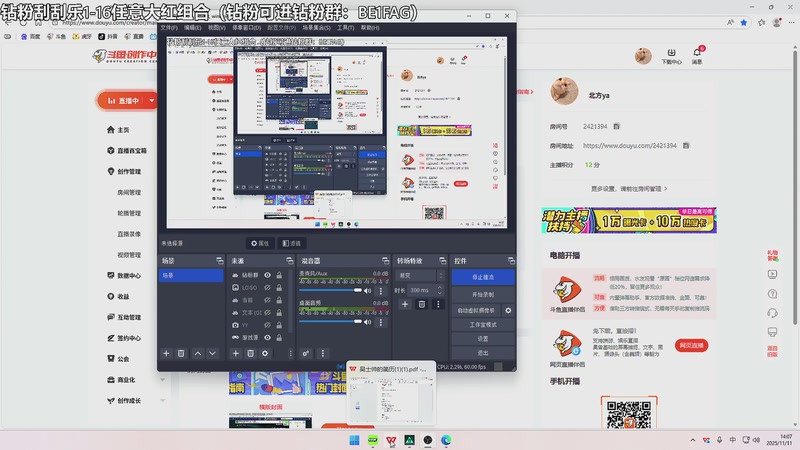
Task: Open OBS 工具(T) menu
Action: pos(345,28)
